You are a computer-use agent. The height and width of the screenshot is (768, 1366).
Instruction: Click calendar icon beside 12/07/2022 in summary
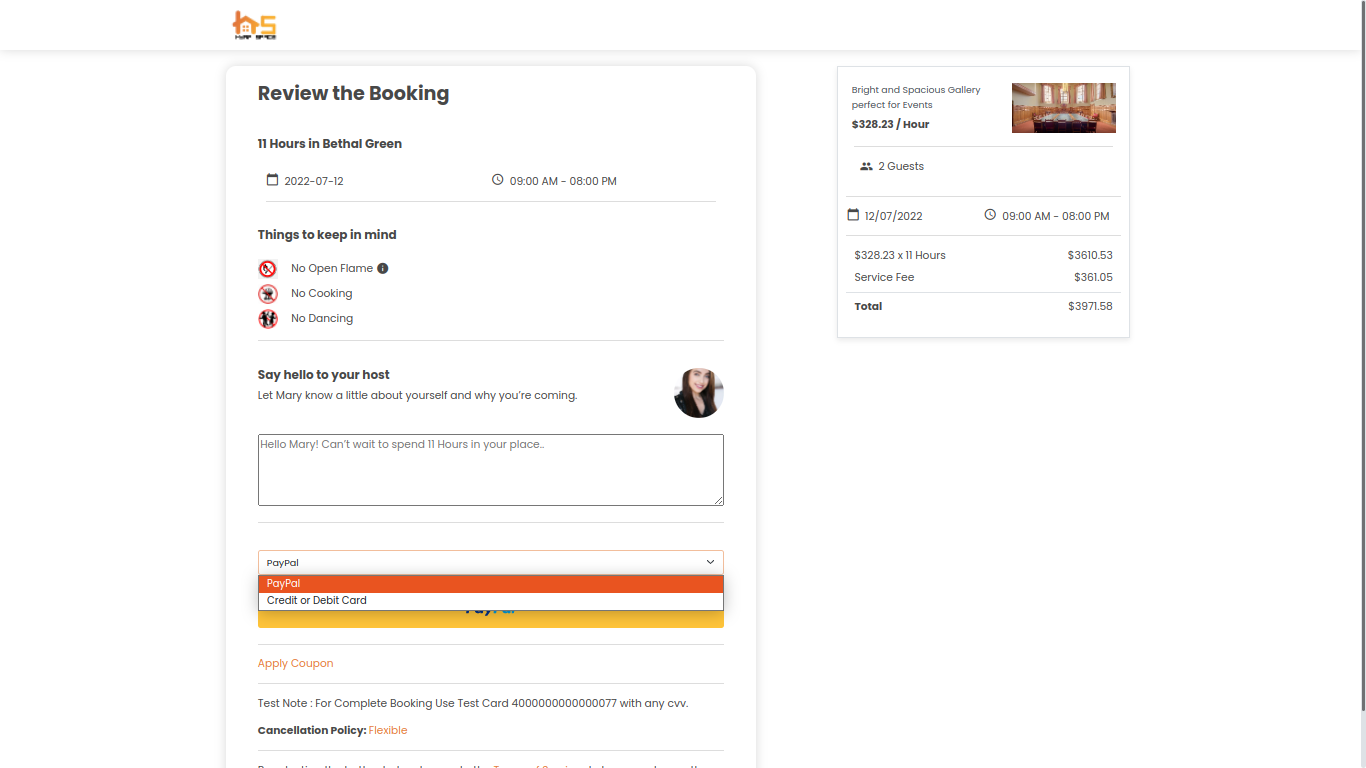853,215
